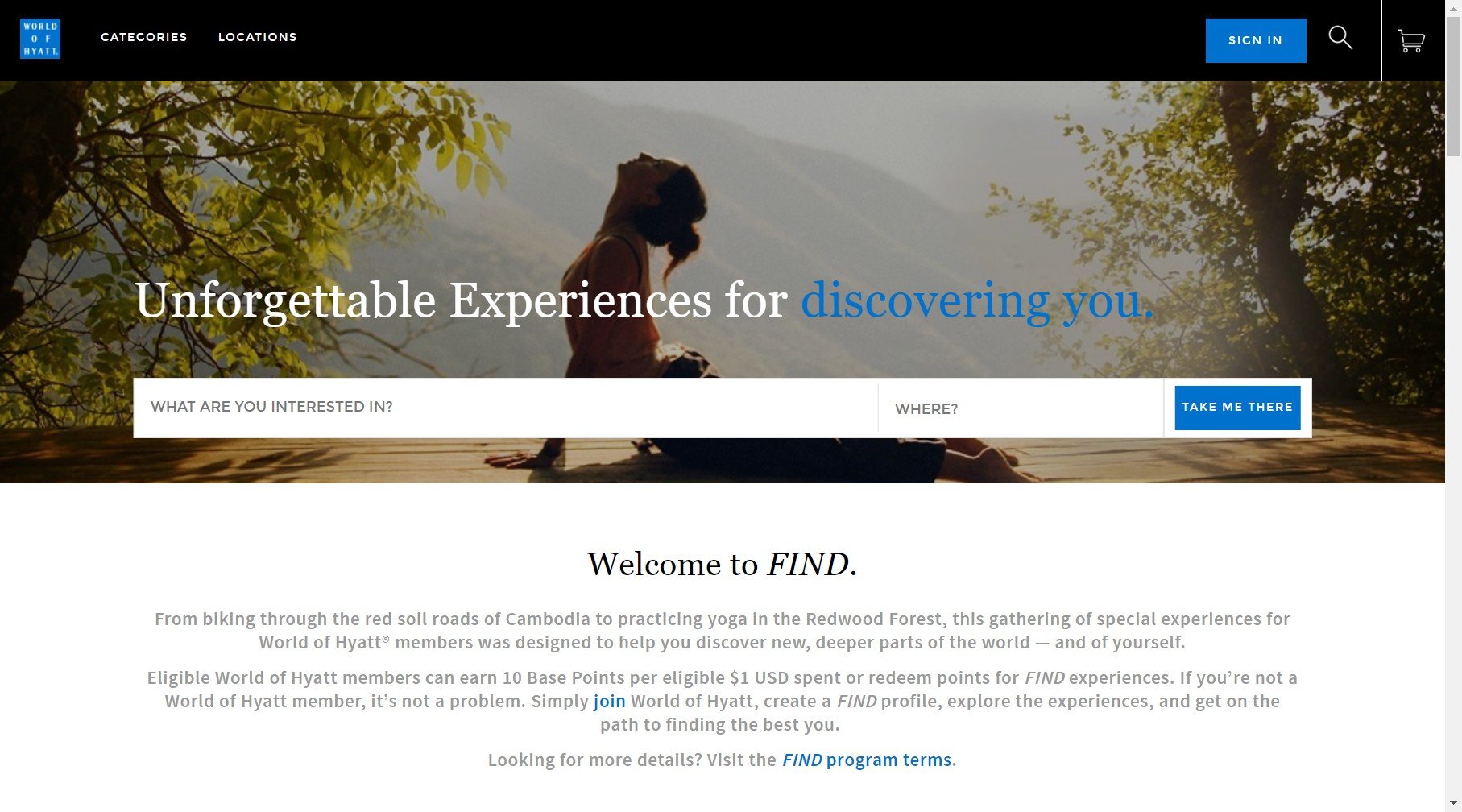Click the 'Eligible World of Hyatt members' paragraph
Image resolution: width=1462 pixels, height=812 pixels.
click(722, 701)
